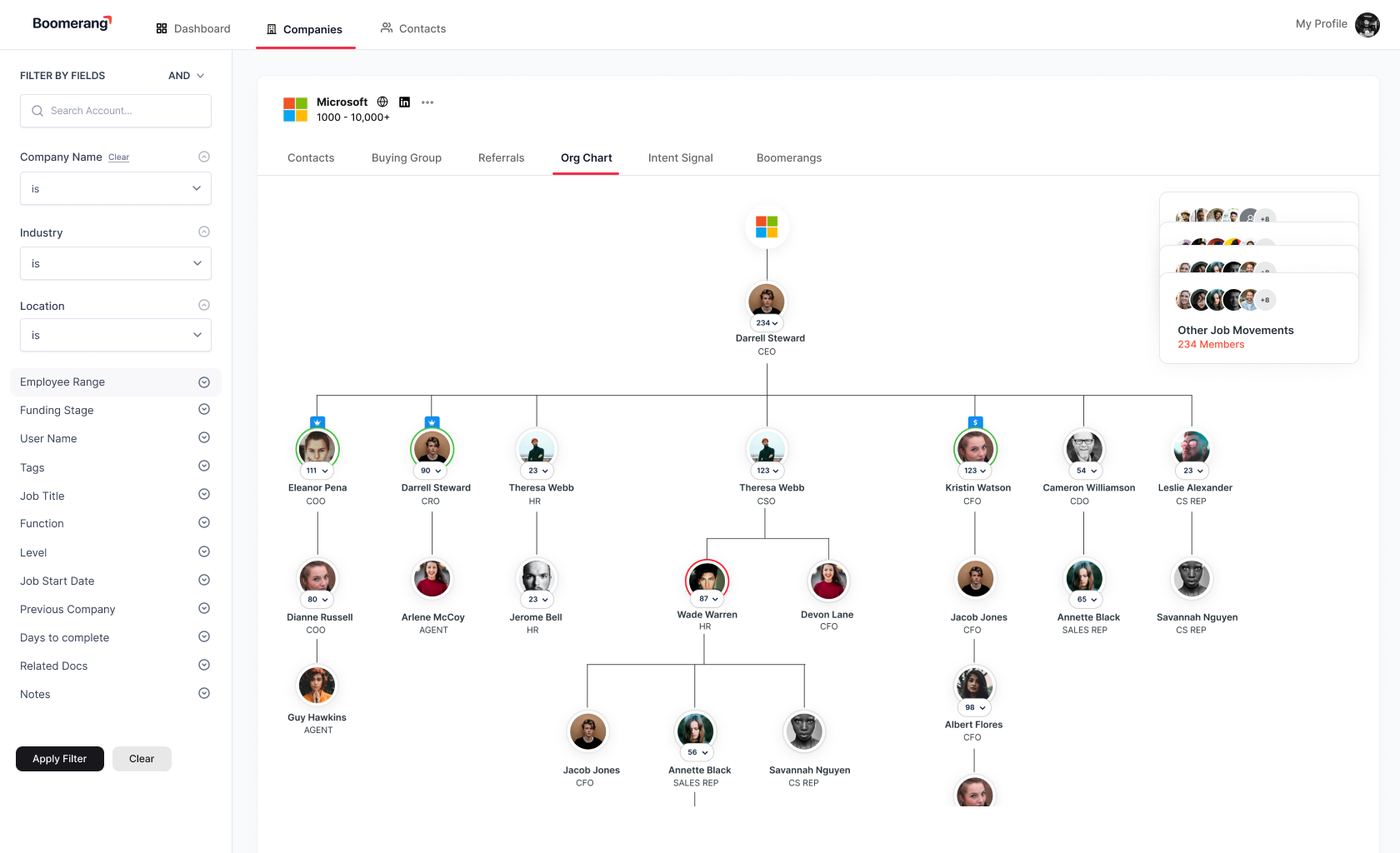Switch to the Contacts tab under Microsoft

[x=311, y=158]
